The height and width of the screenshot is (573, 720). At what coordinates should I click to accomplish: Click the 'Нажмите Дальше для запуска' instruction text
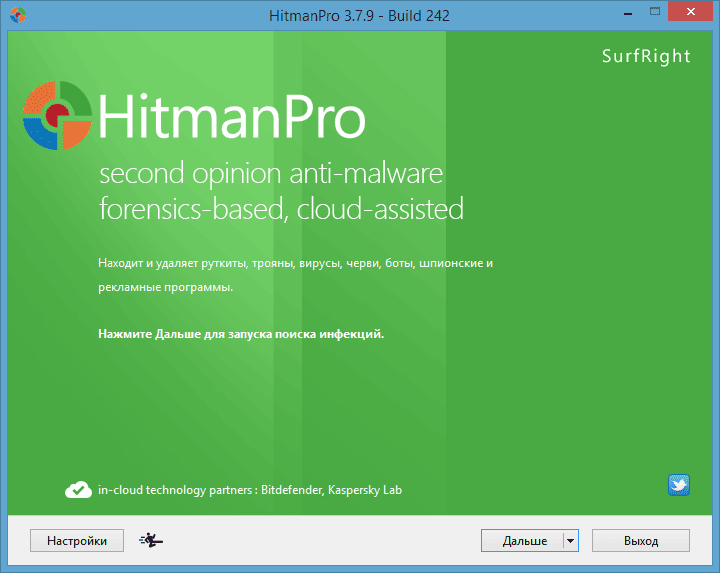[241, 334]
